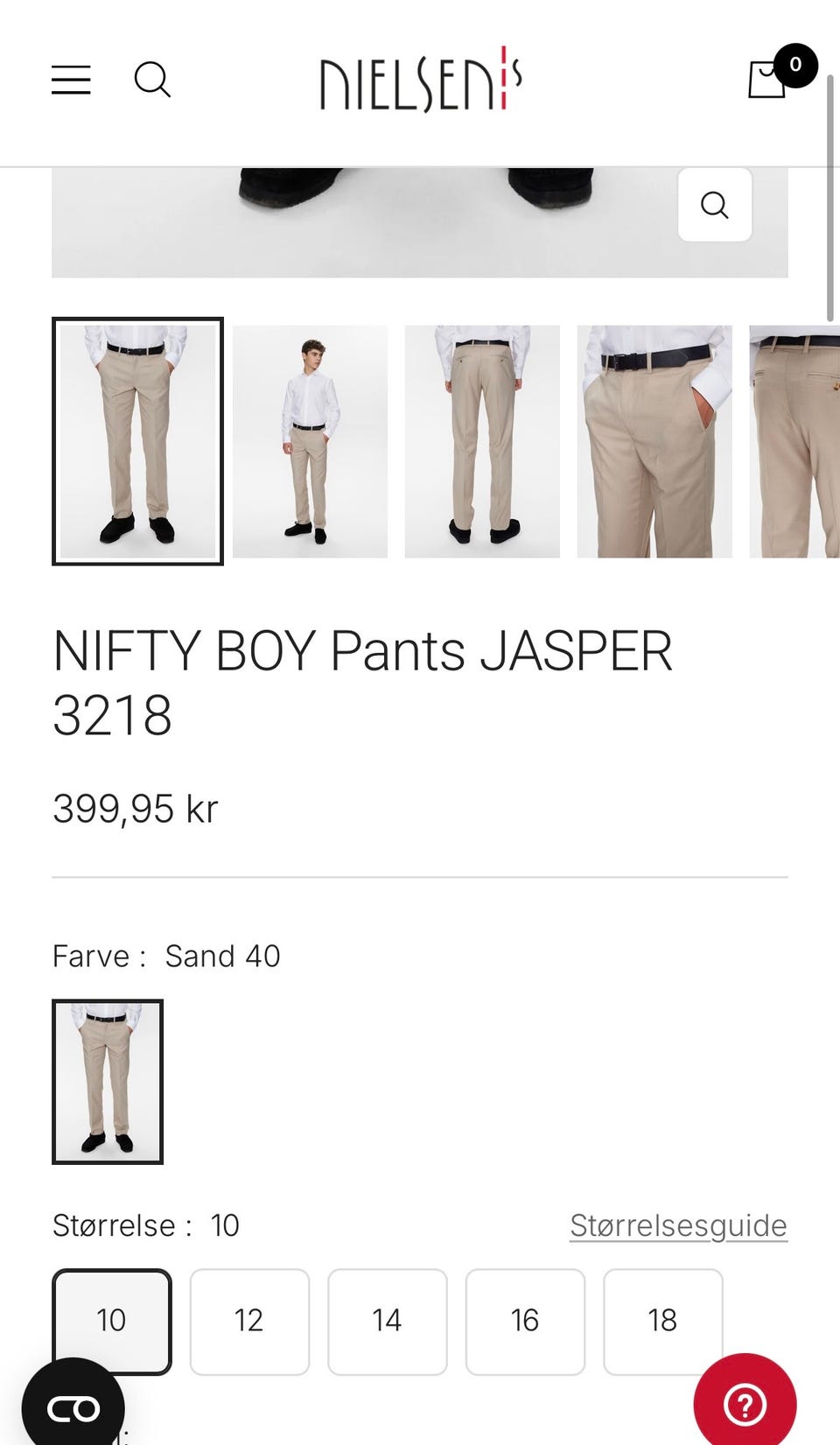Open the red help question-mark bubble
Viewport: 840px width, 1445px height.
pos(745,1405)
